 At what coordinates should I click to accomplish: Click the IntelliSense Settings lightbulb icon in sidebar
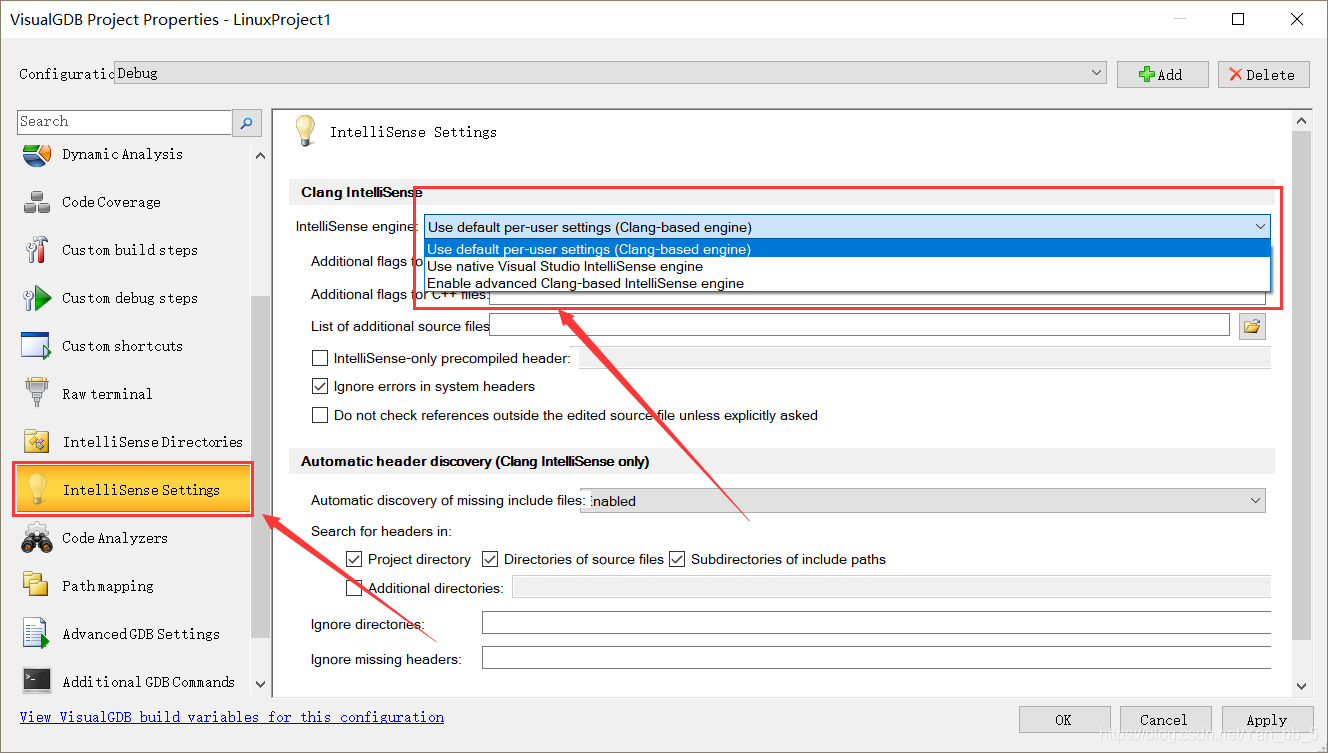(x=37, y=490)
